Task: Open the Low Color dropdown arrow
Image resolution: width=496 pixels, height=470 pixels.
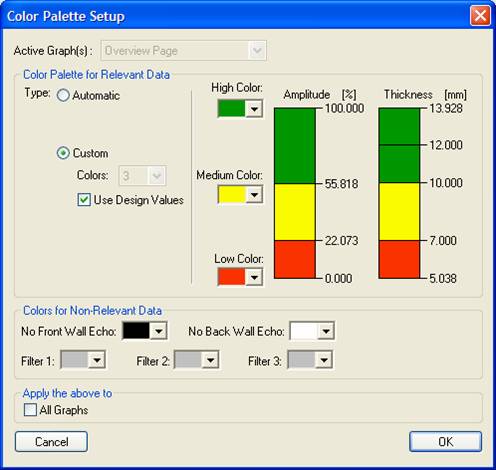Action: (254, 277)
